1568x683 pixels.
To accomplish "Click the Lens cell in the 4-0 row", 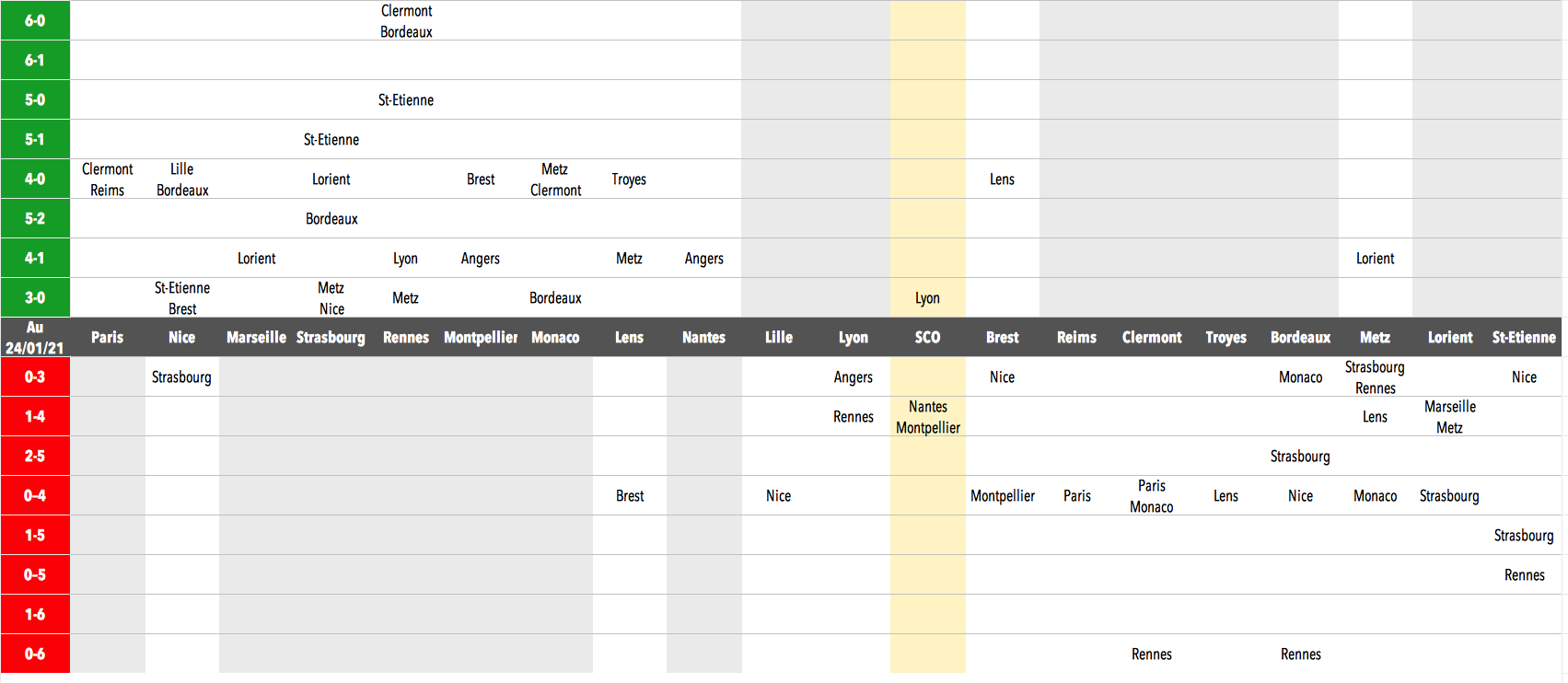I will (1002, 179).
